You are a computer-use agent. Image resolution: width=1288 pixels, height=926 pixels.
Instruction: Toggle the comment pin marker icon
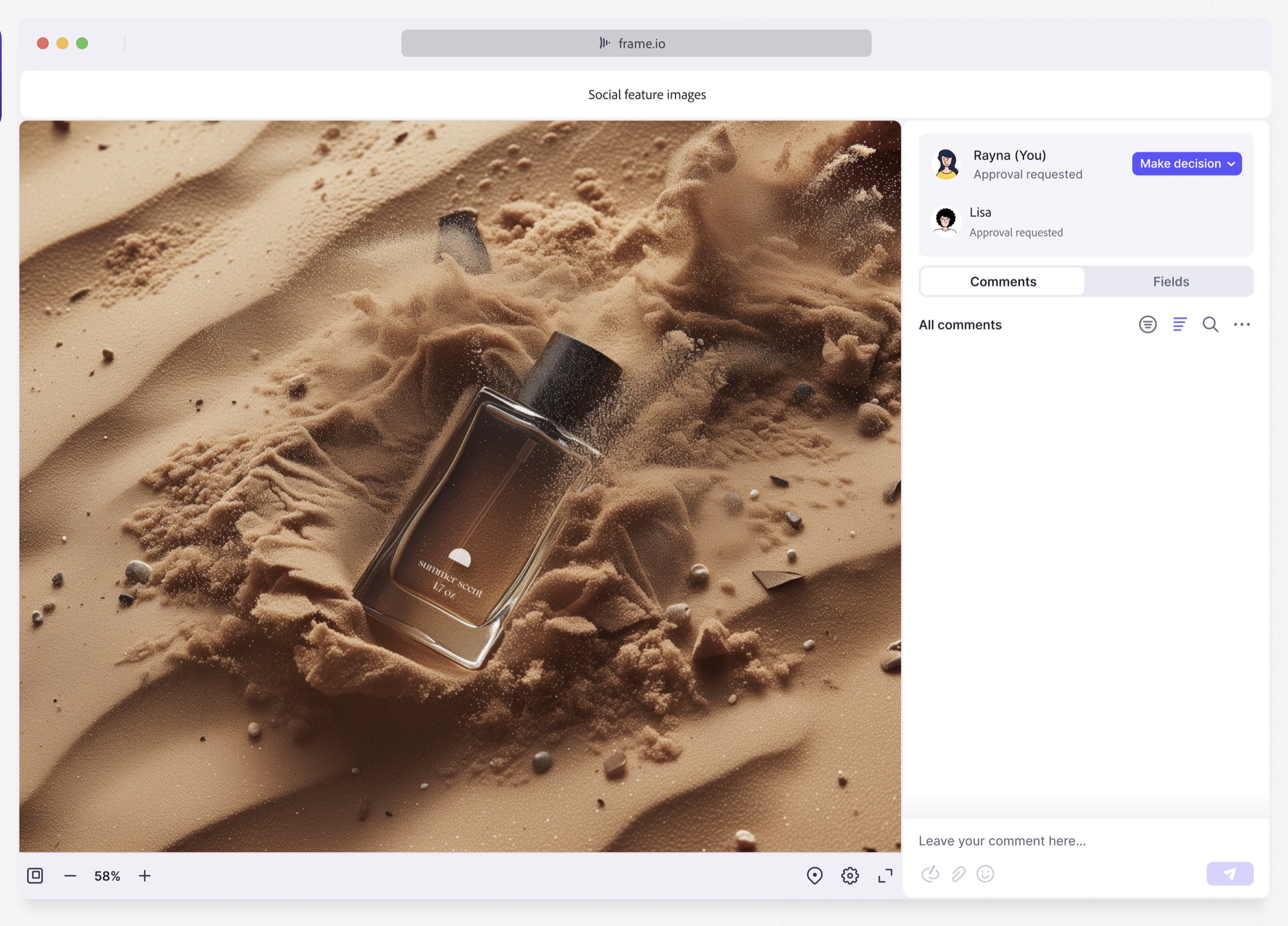(815, 876)
